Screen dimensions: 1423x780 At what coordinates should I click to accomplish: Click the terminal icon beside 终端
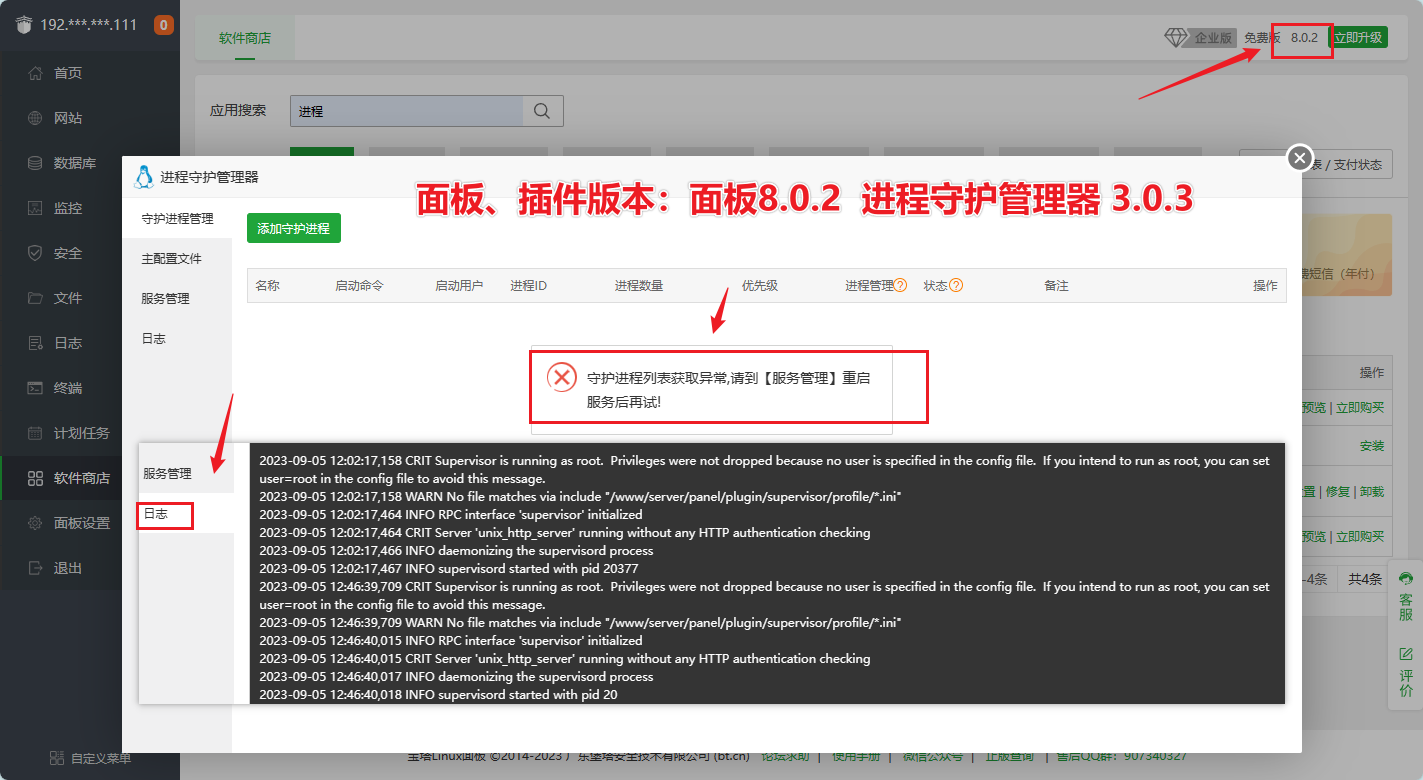[35, 388]
